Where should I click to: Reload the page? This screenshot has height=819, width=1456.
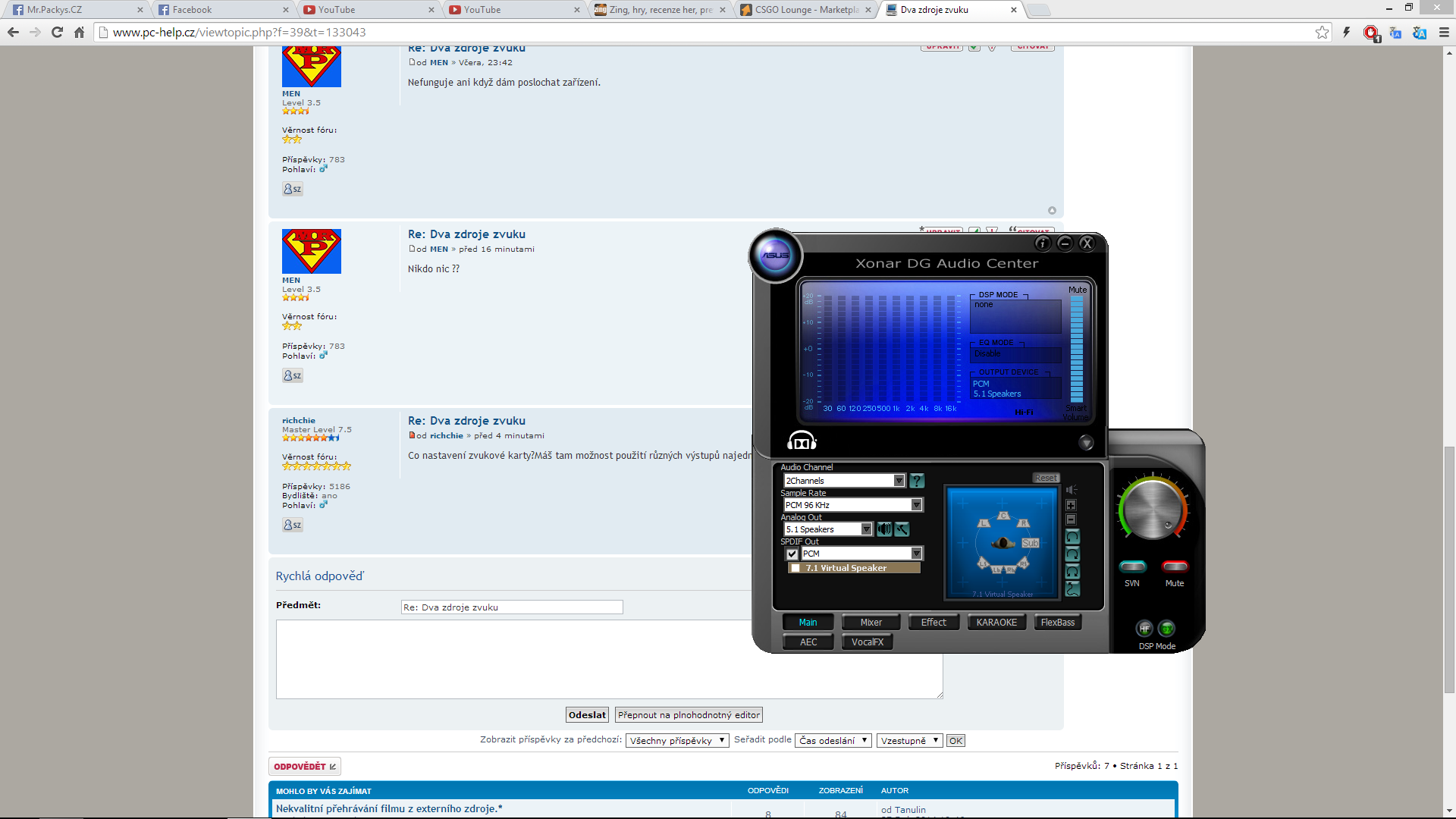click(x=57, y=32)
